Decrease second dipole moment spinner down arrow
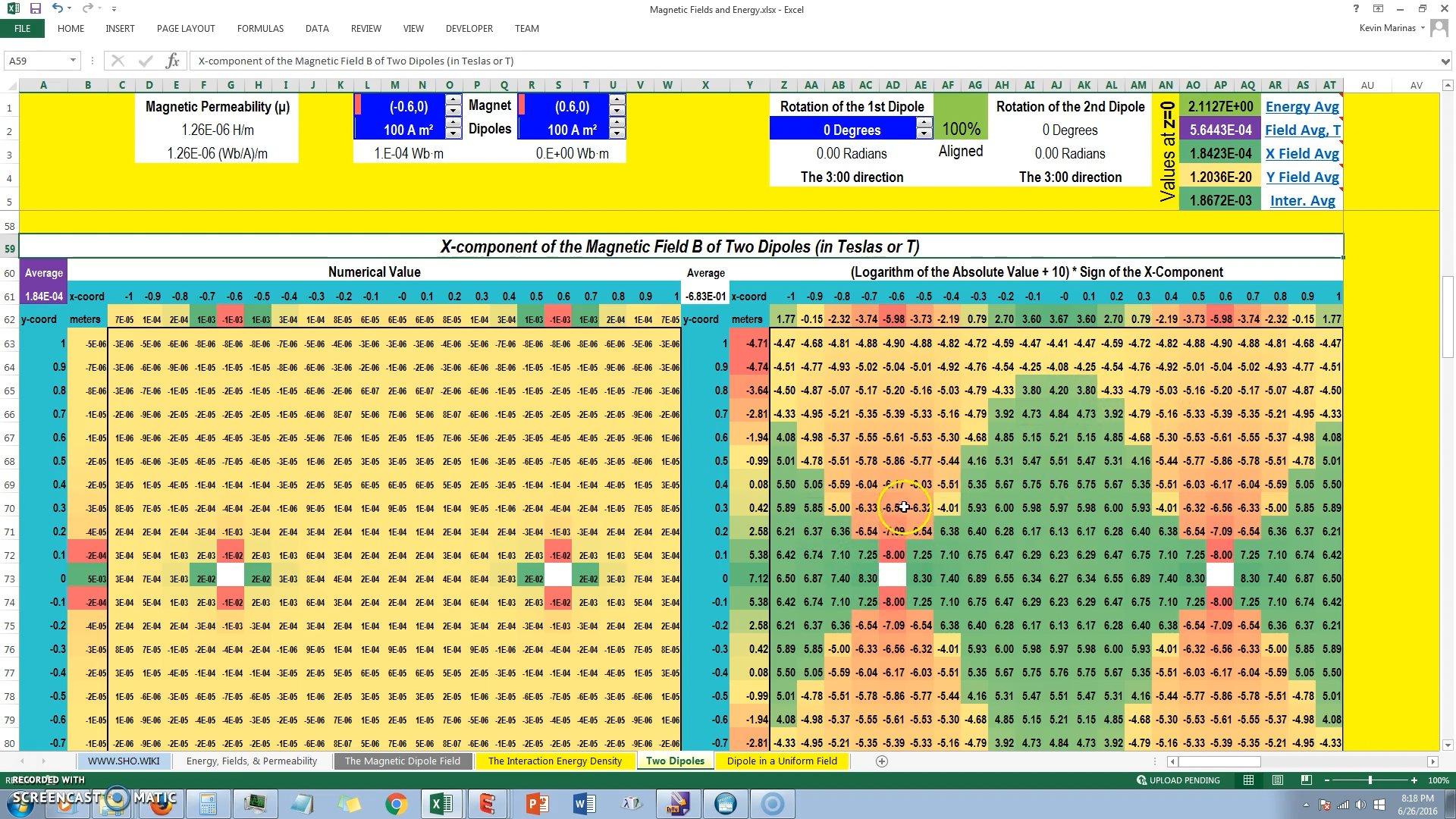This screenshot has width=1456, height=819. (617, 134)
